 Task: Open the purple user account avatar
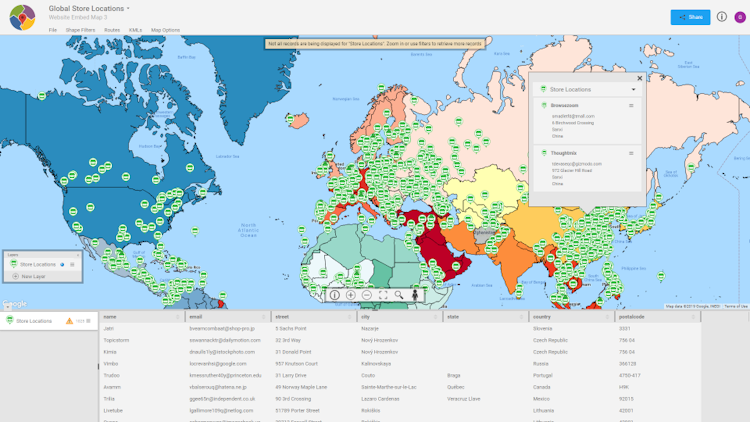coord(740,17)
